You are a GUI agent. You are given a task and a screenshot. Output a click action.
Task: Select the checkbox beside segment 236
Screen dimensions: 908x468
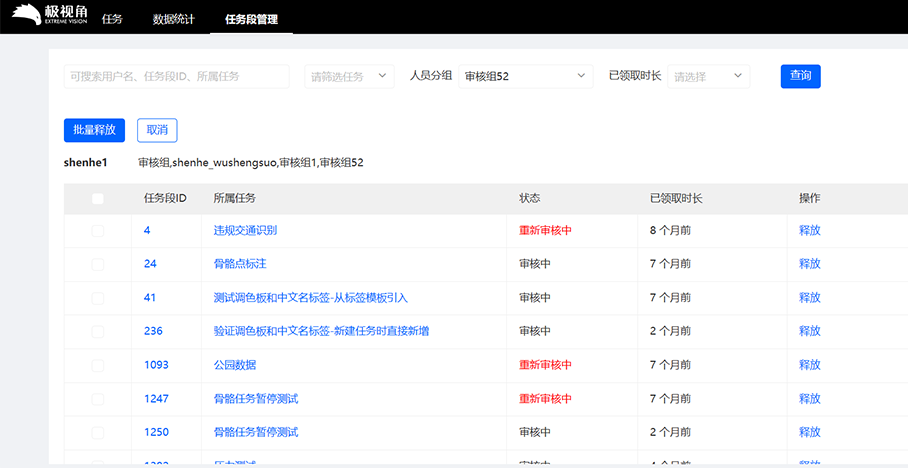tap(98, 331)
